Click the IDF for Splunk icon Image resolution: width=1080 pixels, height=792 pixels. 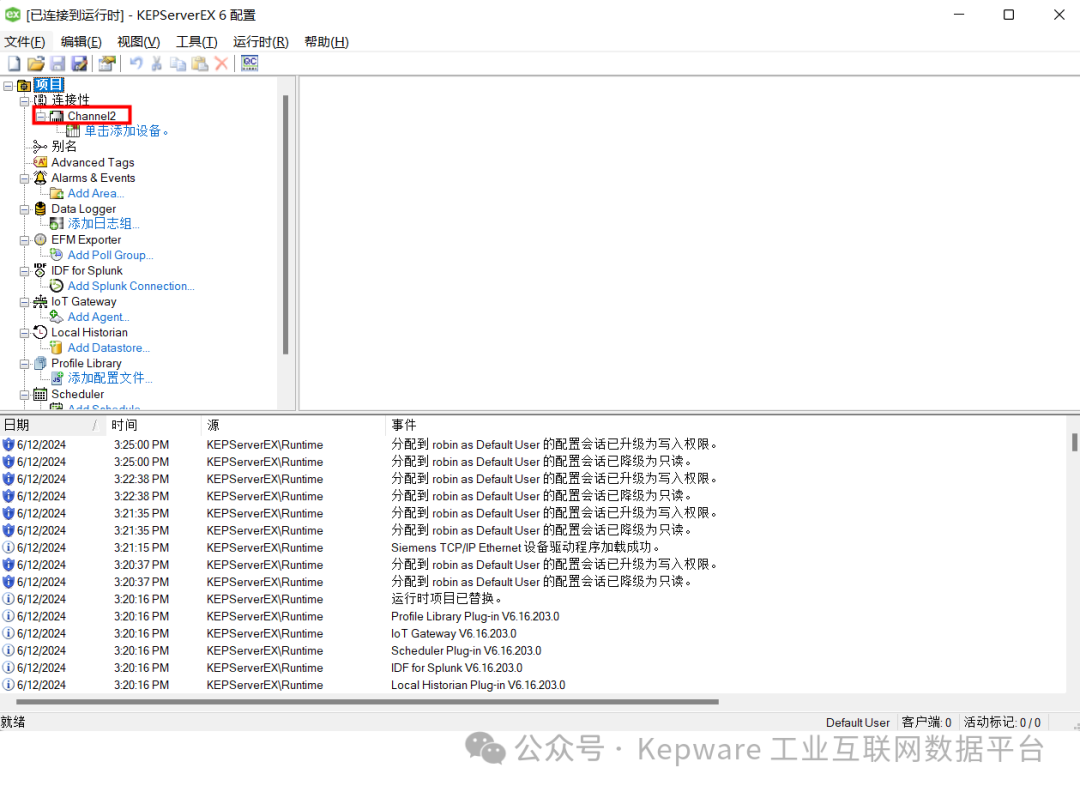click(x=40, y=270)
